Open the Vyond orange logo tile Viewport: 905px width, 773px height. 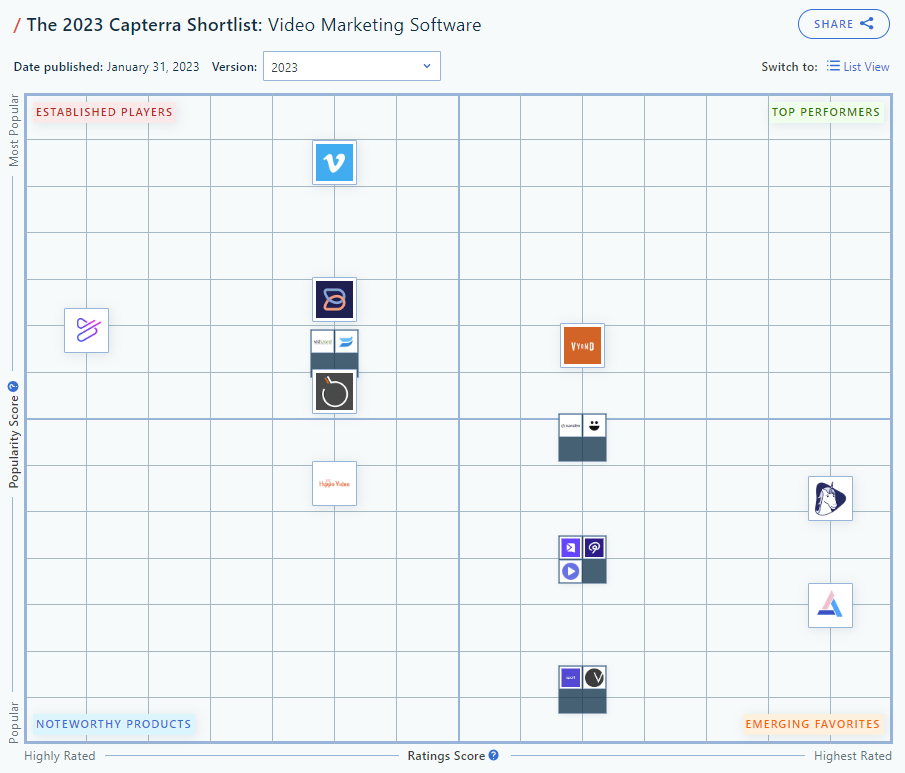(582, 345)
